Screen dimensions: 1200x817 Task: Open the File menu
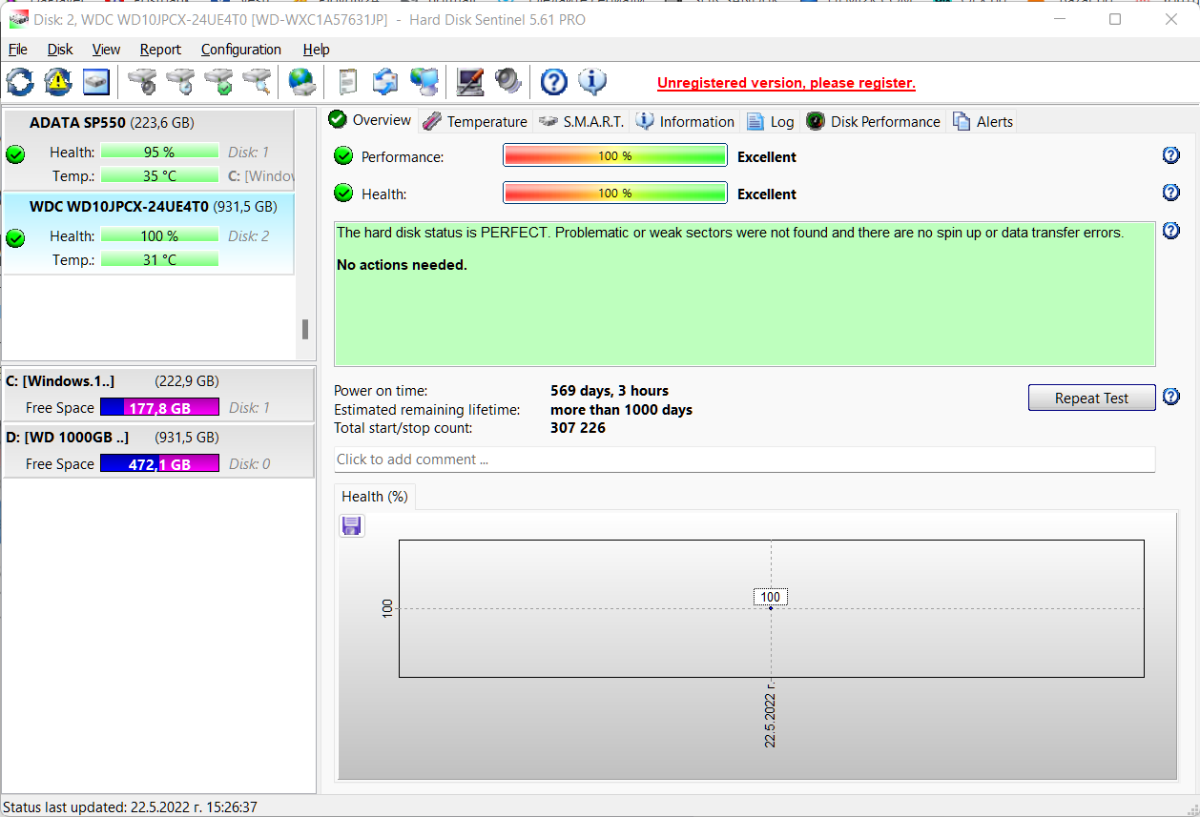pyautogui.click(x=18, y=49)
